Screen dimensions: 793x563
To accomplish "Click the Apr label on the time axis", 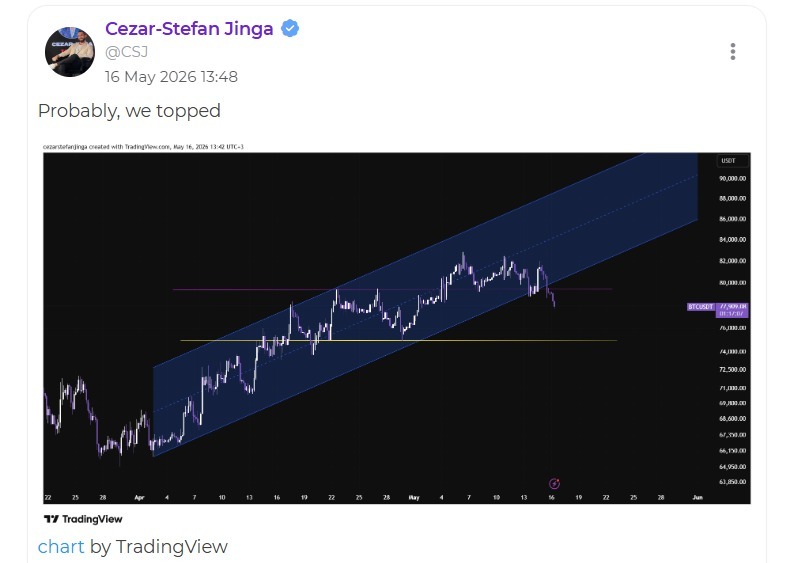I will pyautogui.click(x=140, y=498).
